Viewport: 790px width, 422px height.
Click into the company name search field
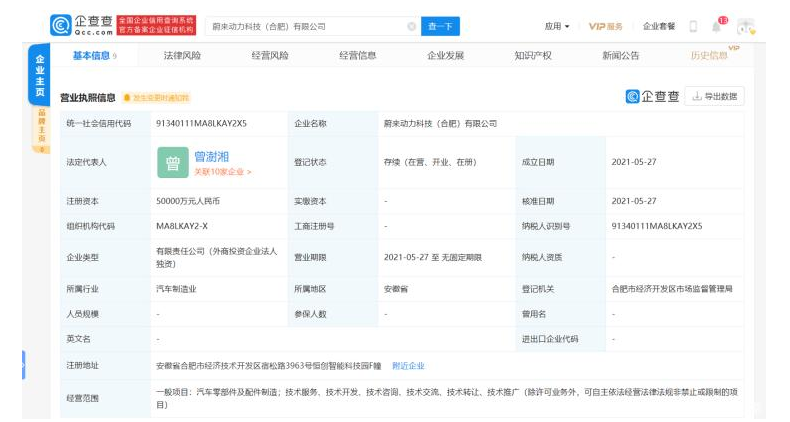pyautogui.click(x=300, y=26)
